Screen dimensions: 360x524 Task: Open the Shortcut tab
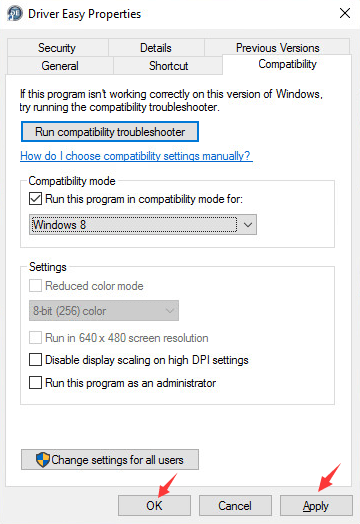point(168,66)
